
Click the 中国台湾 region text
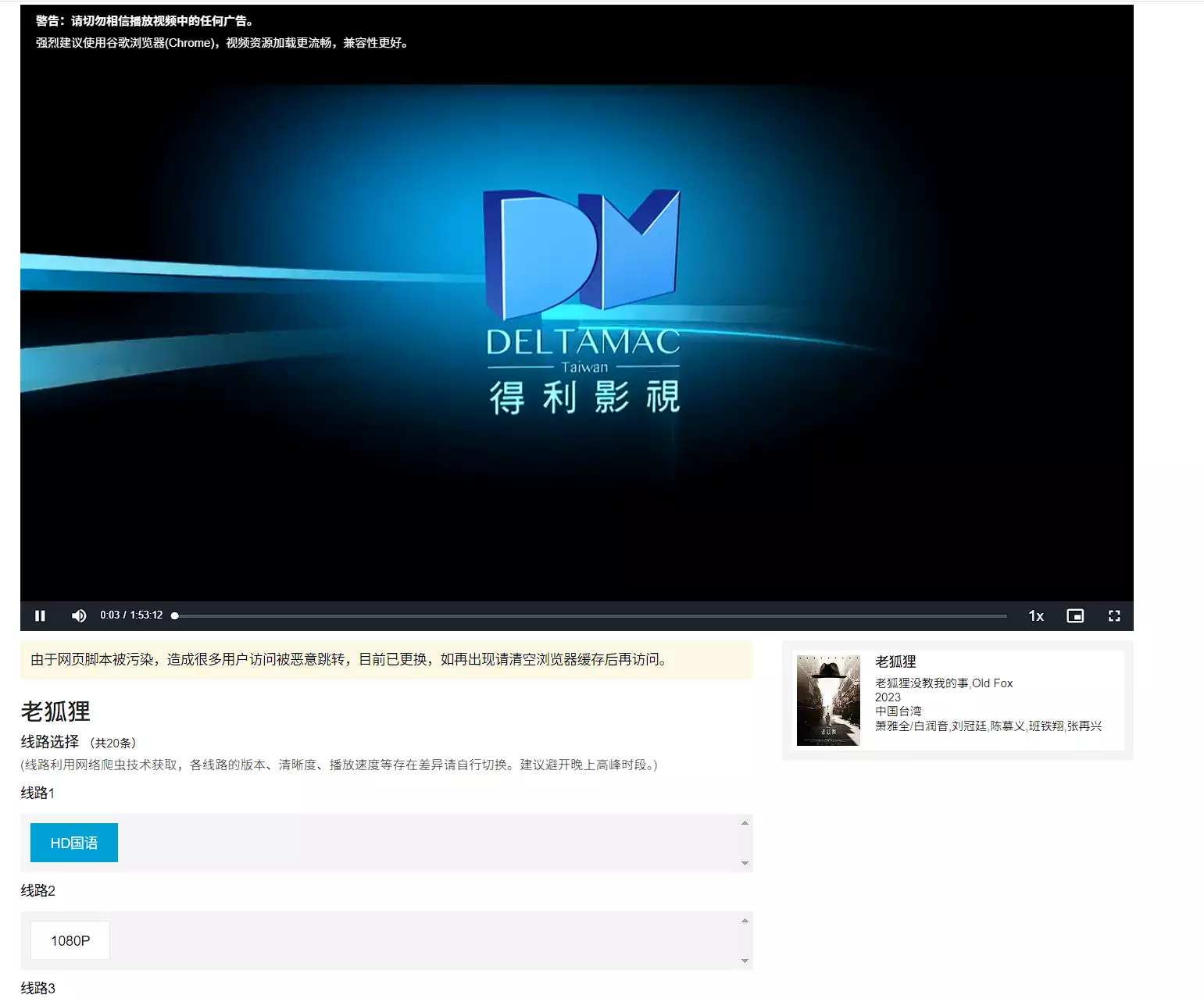point(899,711)
